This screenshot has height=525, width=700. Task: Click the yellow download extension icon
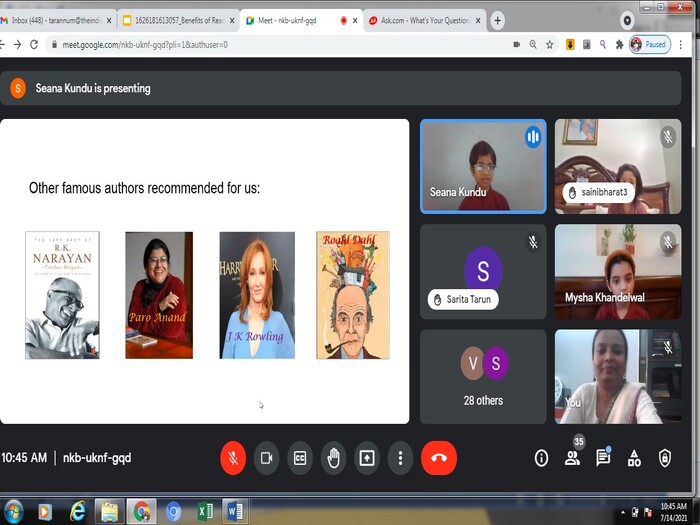click(570, 45)
